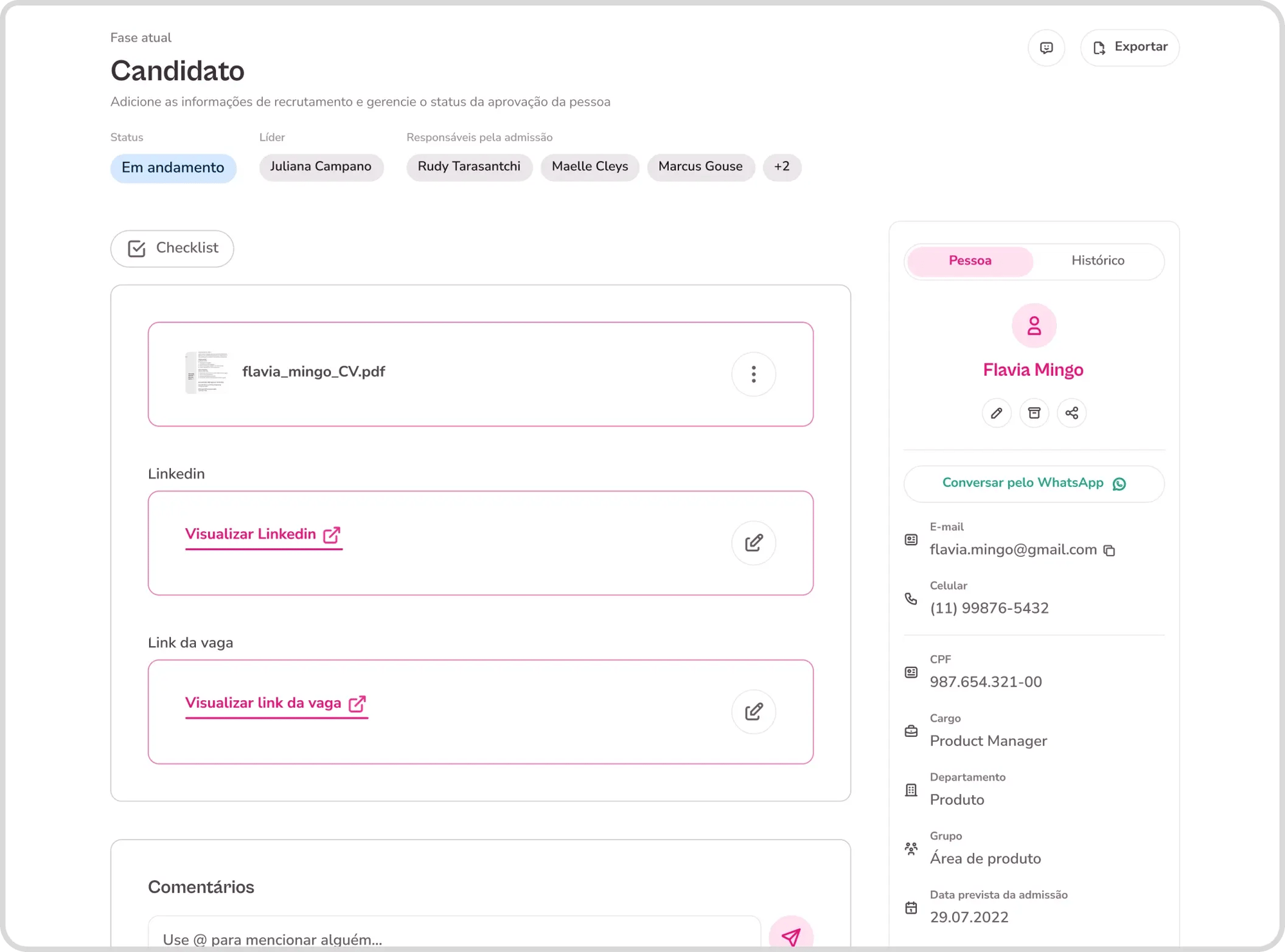This screenshot has height=952, width=1285.
Task: Click the pencil edit icon under Flavia Mingo
Action: pyautogui.click(x=997, y=413)
